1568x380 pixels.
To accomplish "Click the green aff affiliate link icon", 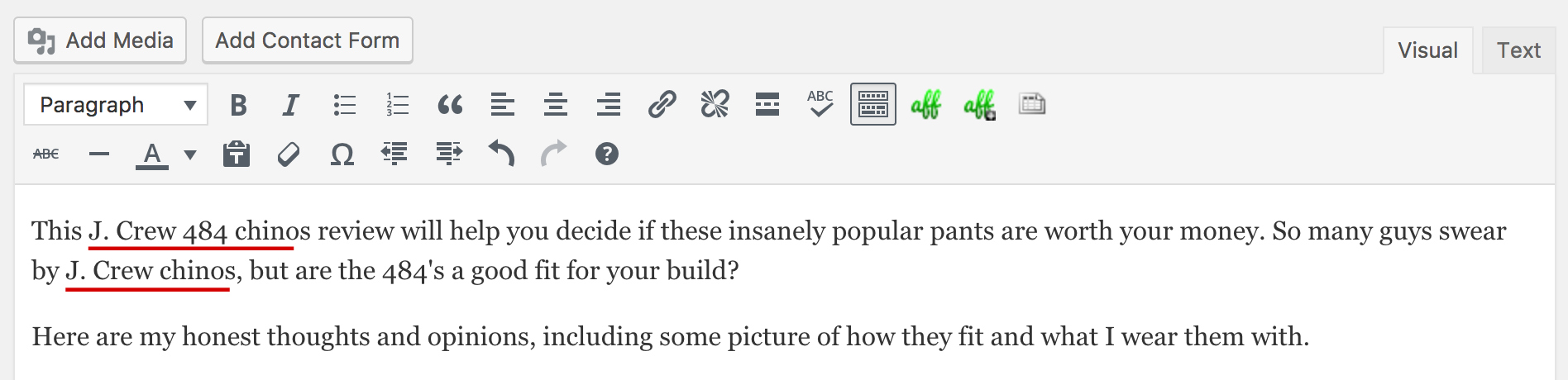I will (926, 105).
